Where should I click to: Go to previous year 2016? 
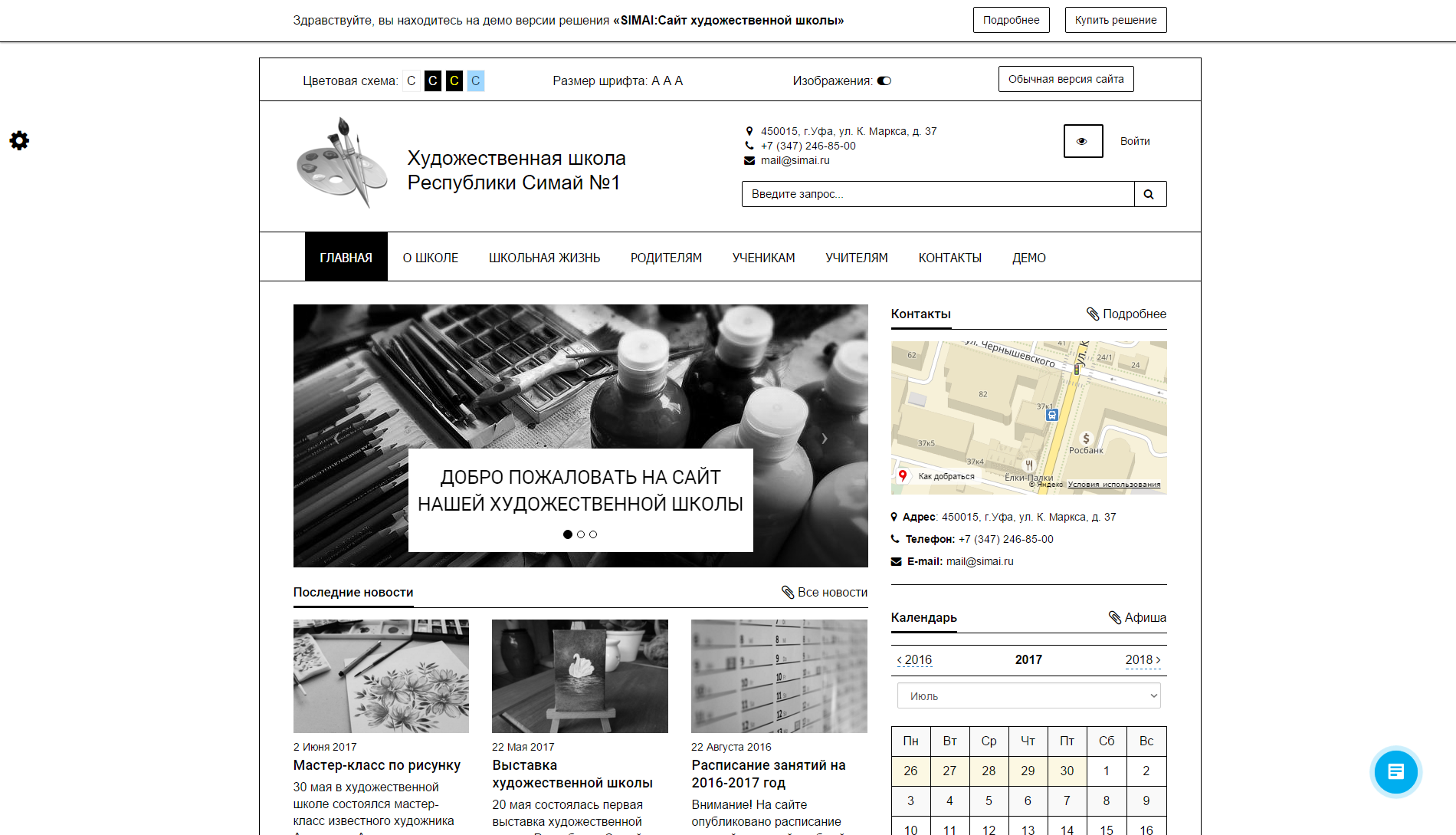(914, 659)
